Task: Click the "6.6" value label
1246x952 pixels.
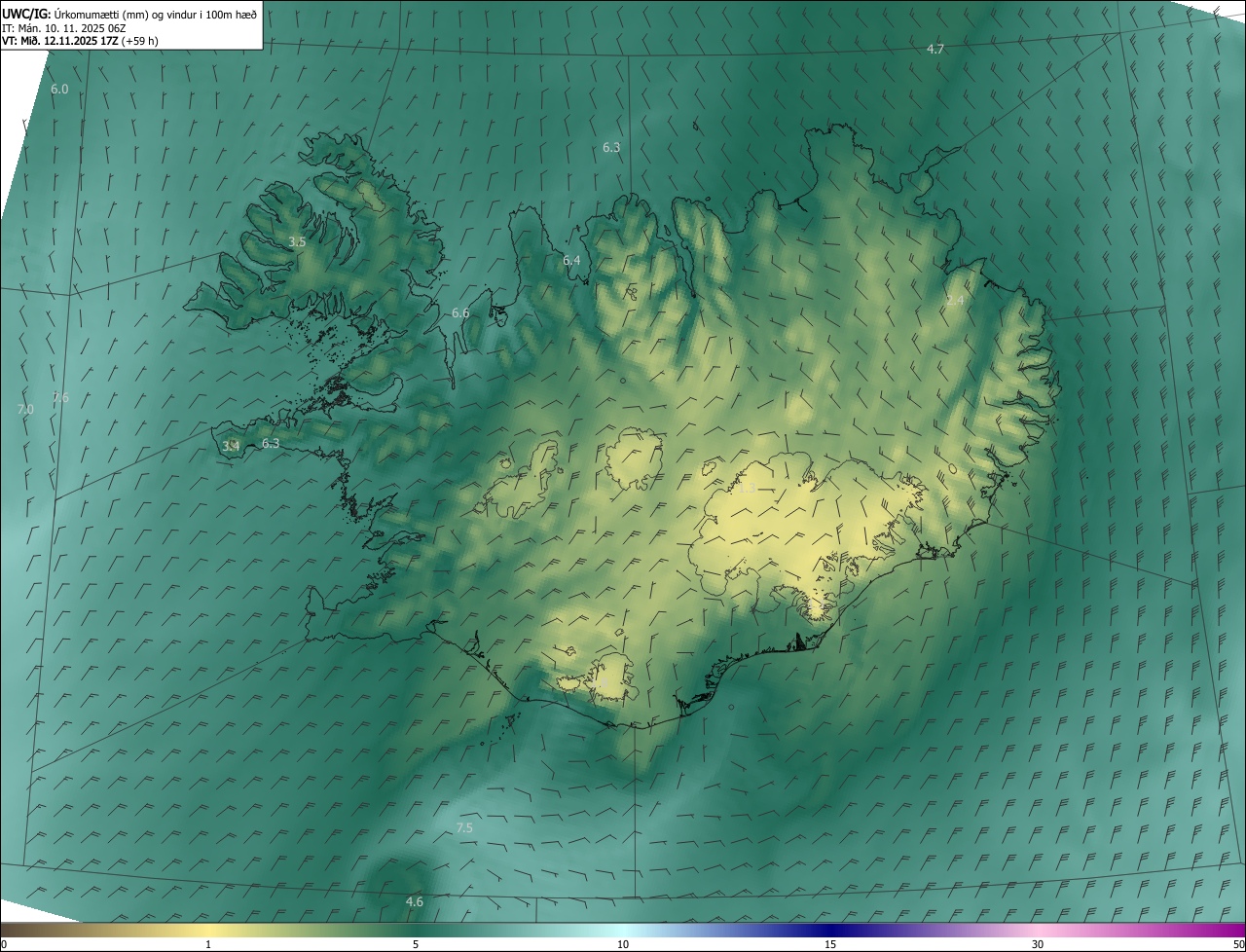Action: (x=460, y=312)
